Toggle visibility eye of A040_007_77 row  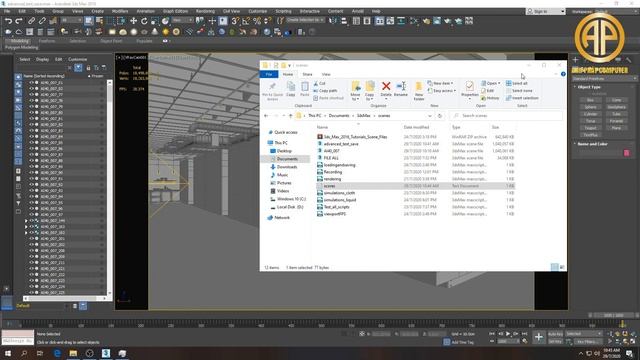(x=31, y=94)
